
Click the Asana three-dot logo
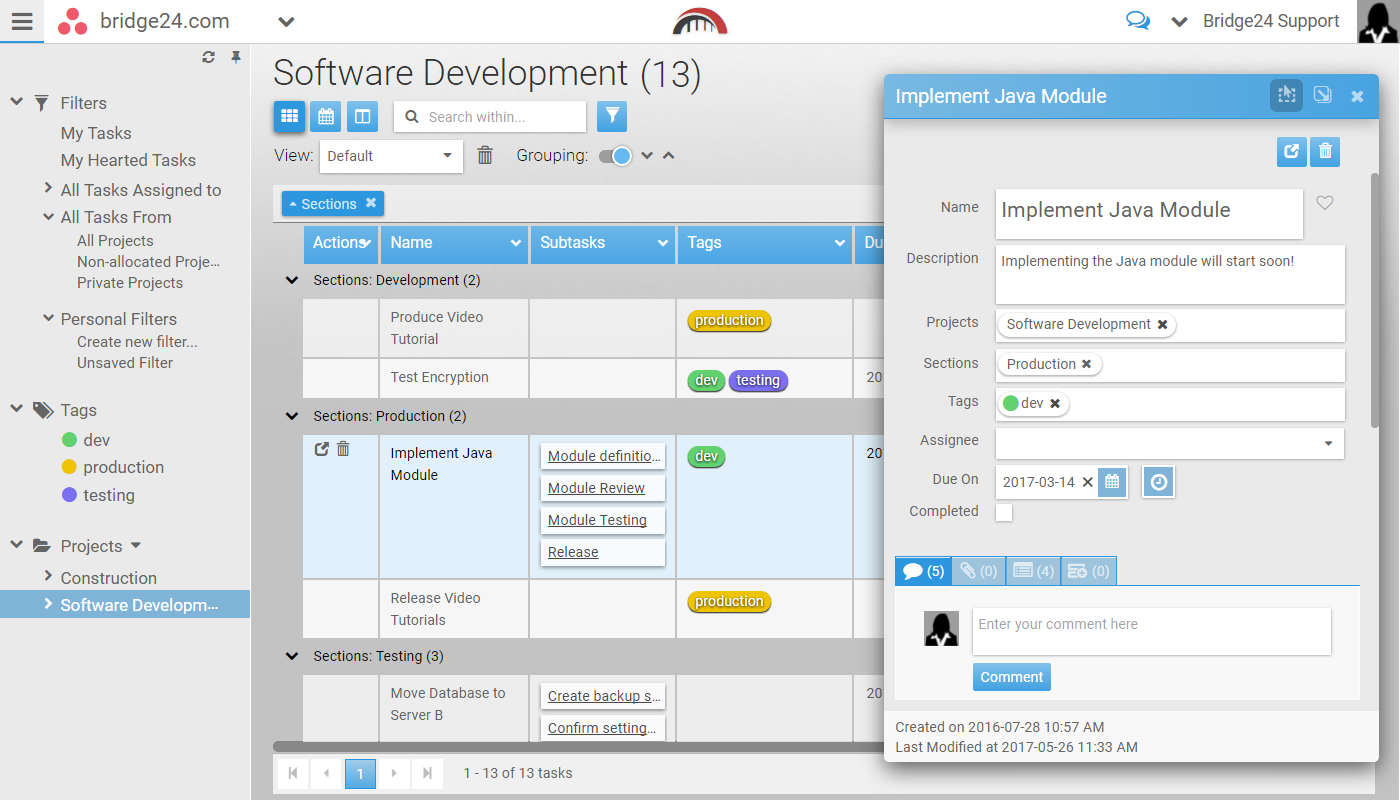tap(72, 21)
